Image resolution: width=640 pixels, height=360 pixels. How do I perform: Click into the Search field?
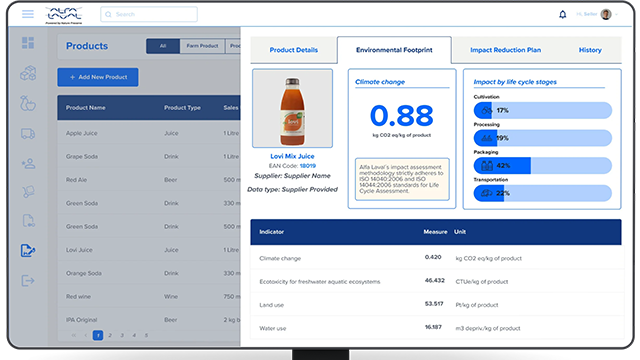coord(149,14)
